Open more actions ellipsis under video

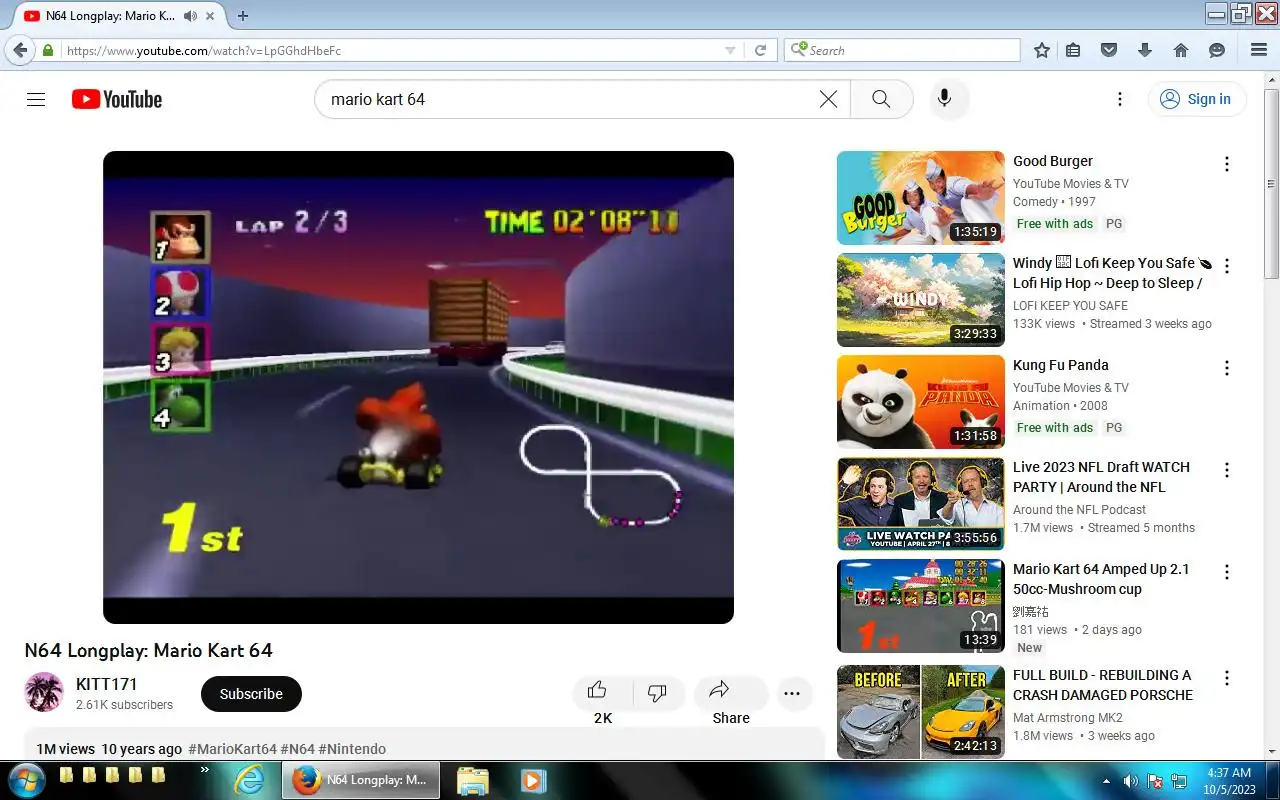pos(793,693)
